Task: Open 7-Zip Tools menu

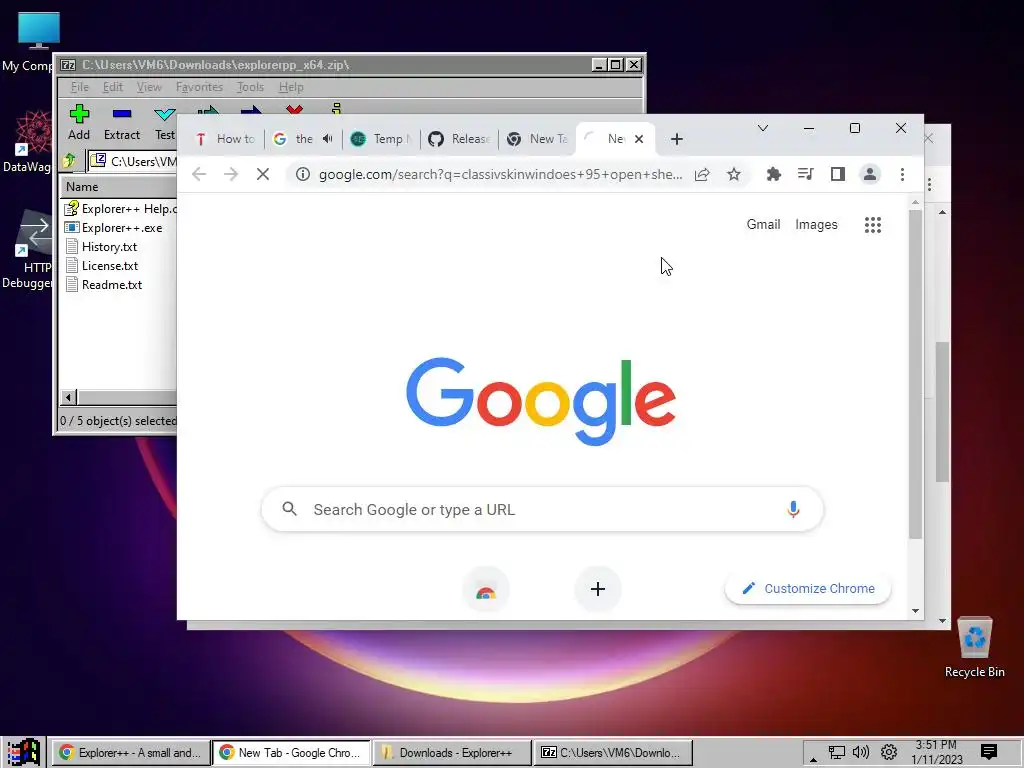Action: (250, 87)
